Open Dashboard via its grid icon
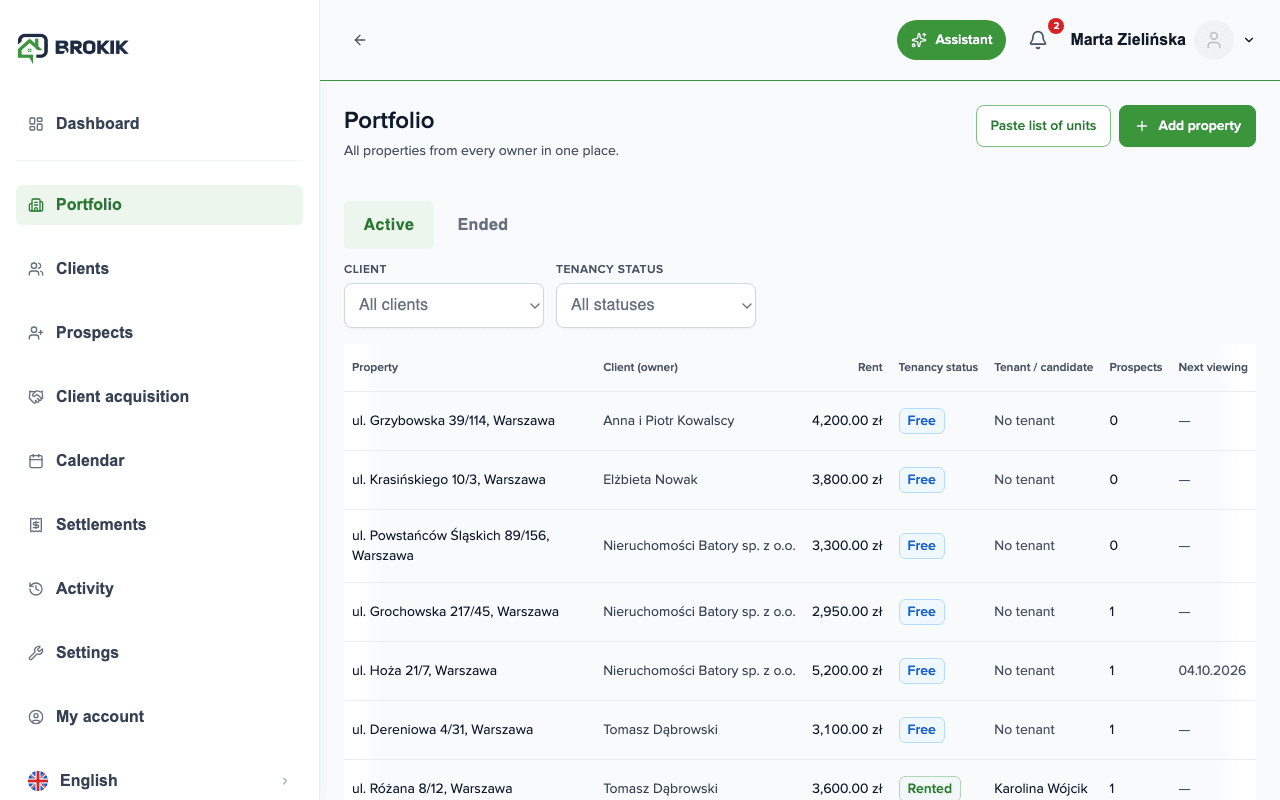1280x800 pixels. [36, 124]
